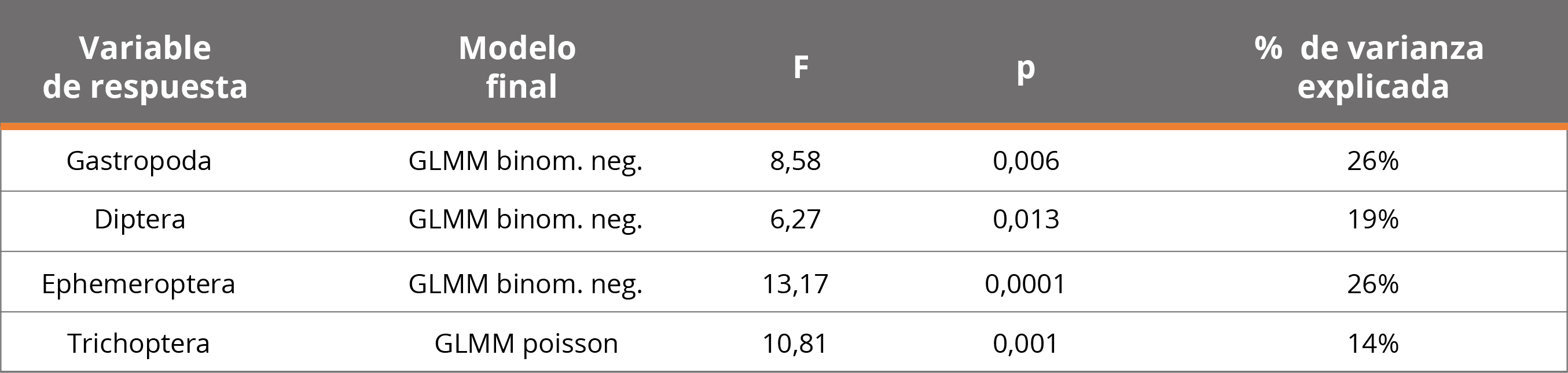Click the "p" column header

[1026, 68]
